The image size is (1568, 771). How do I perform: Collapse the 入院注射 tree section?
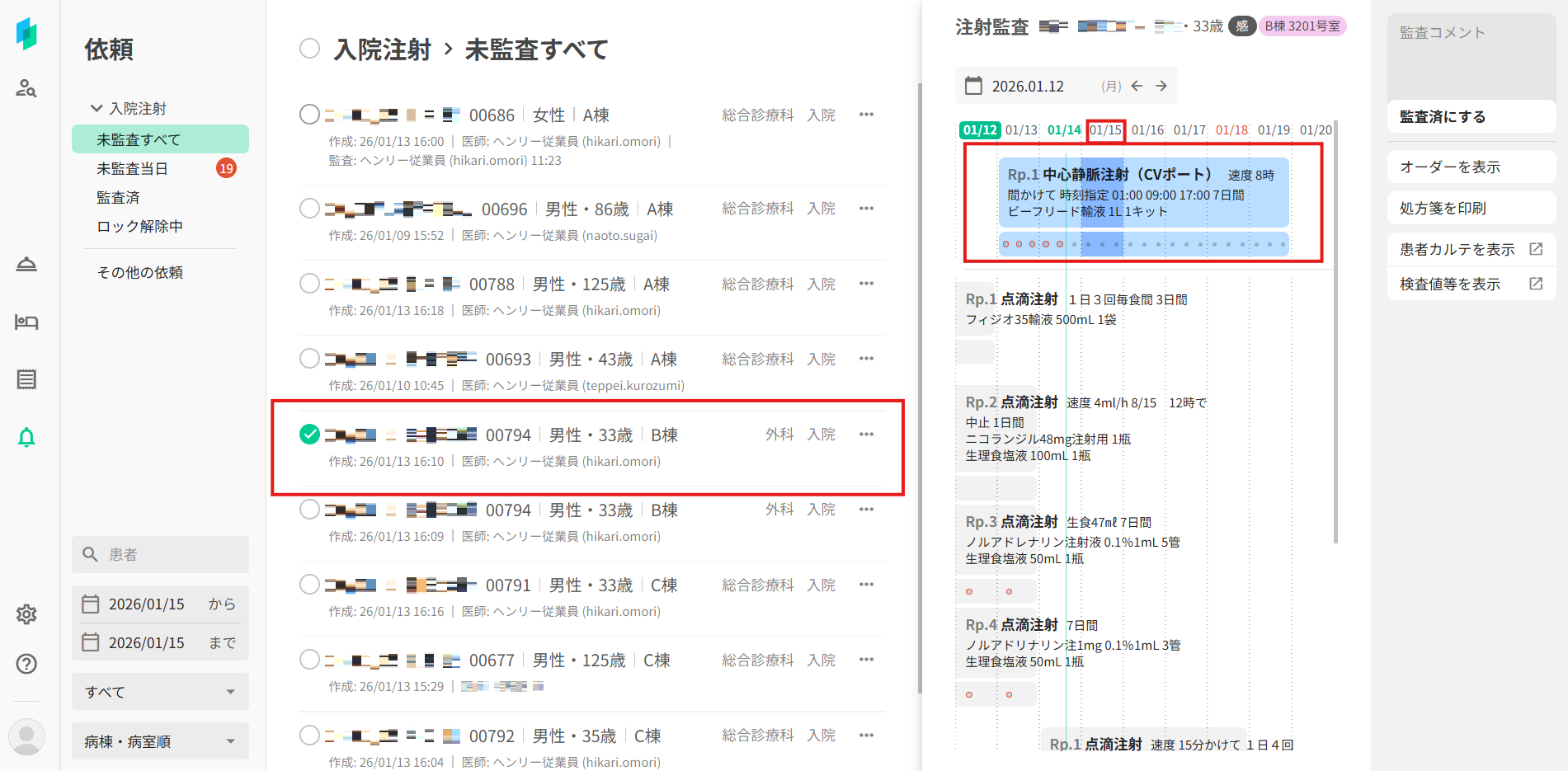point(97,108)
